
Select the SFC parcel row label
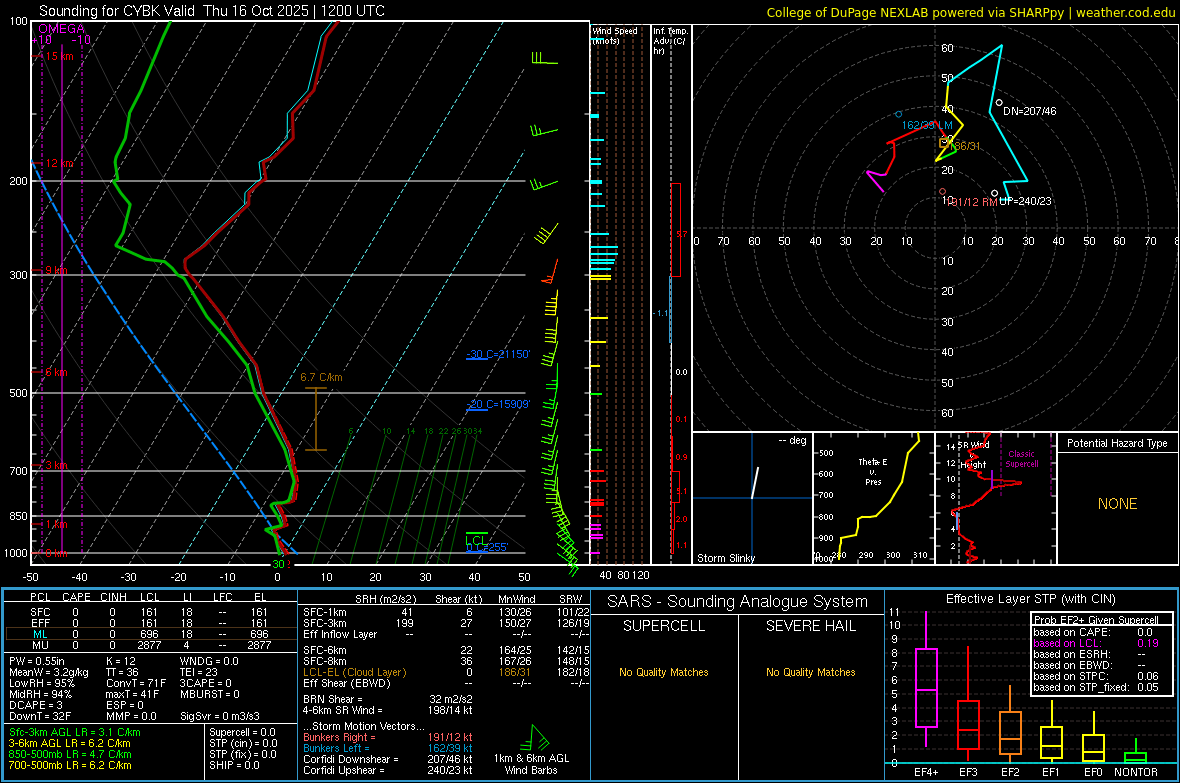coord(40,612)
